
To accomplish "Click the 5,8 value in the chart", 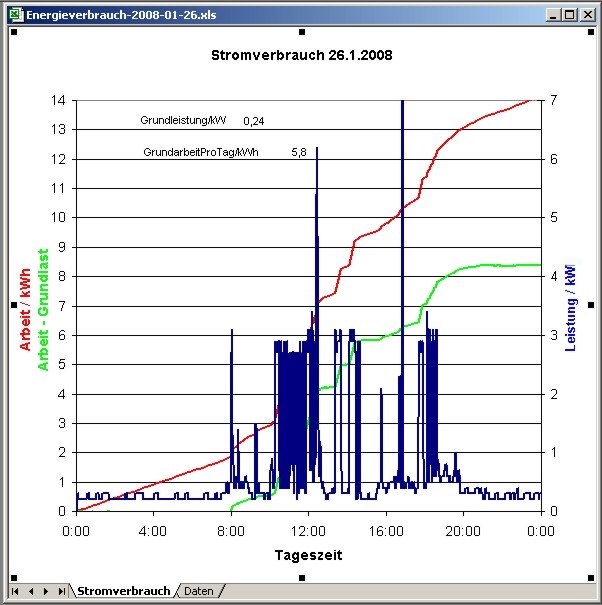I will [298, 153].
